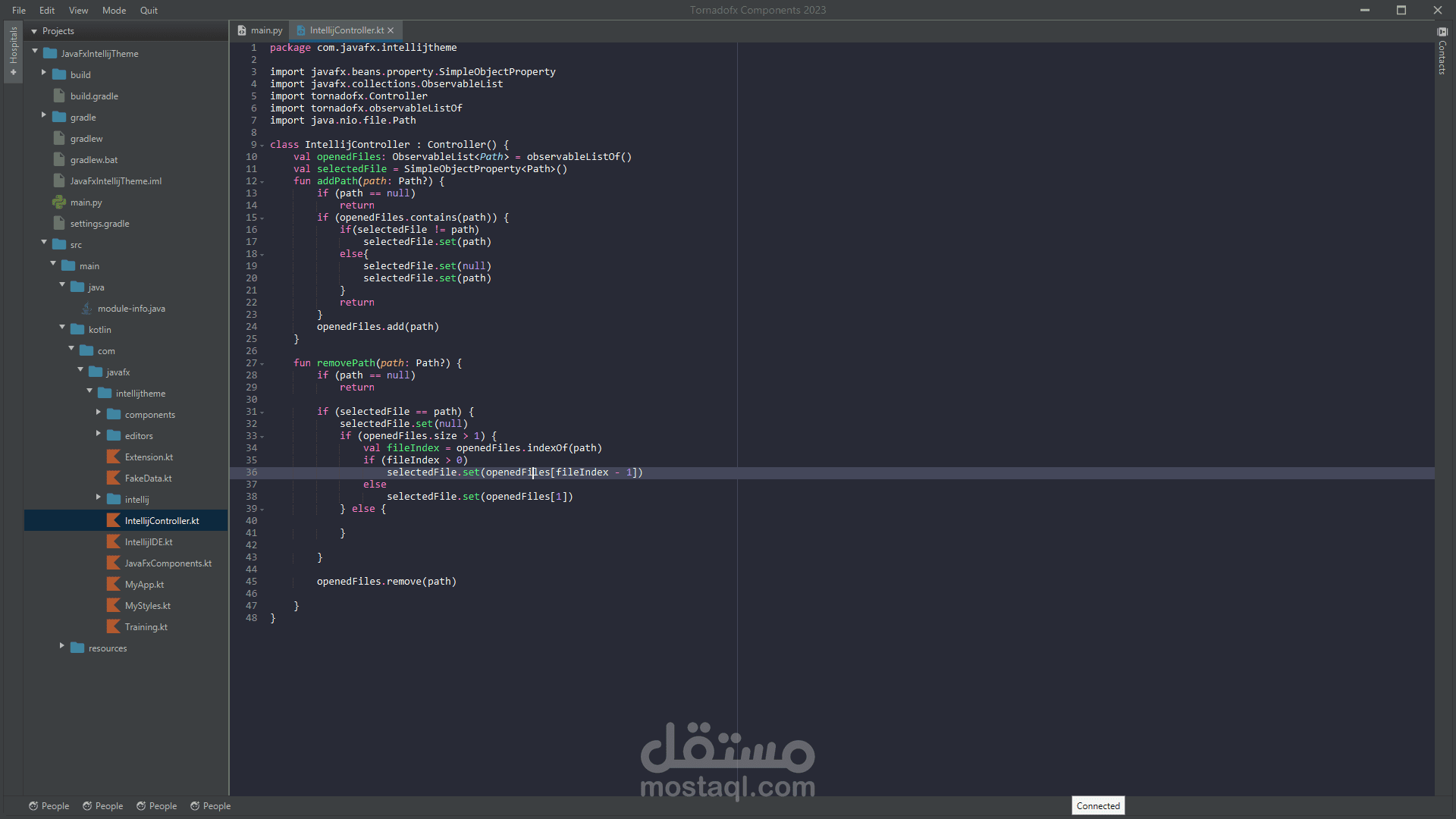The image size is (1456, 819).
Task: Close the IntellijController.kt tab
Action: pyautogui.click(x=391, y=30)
